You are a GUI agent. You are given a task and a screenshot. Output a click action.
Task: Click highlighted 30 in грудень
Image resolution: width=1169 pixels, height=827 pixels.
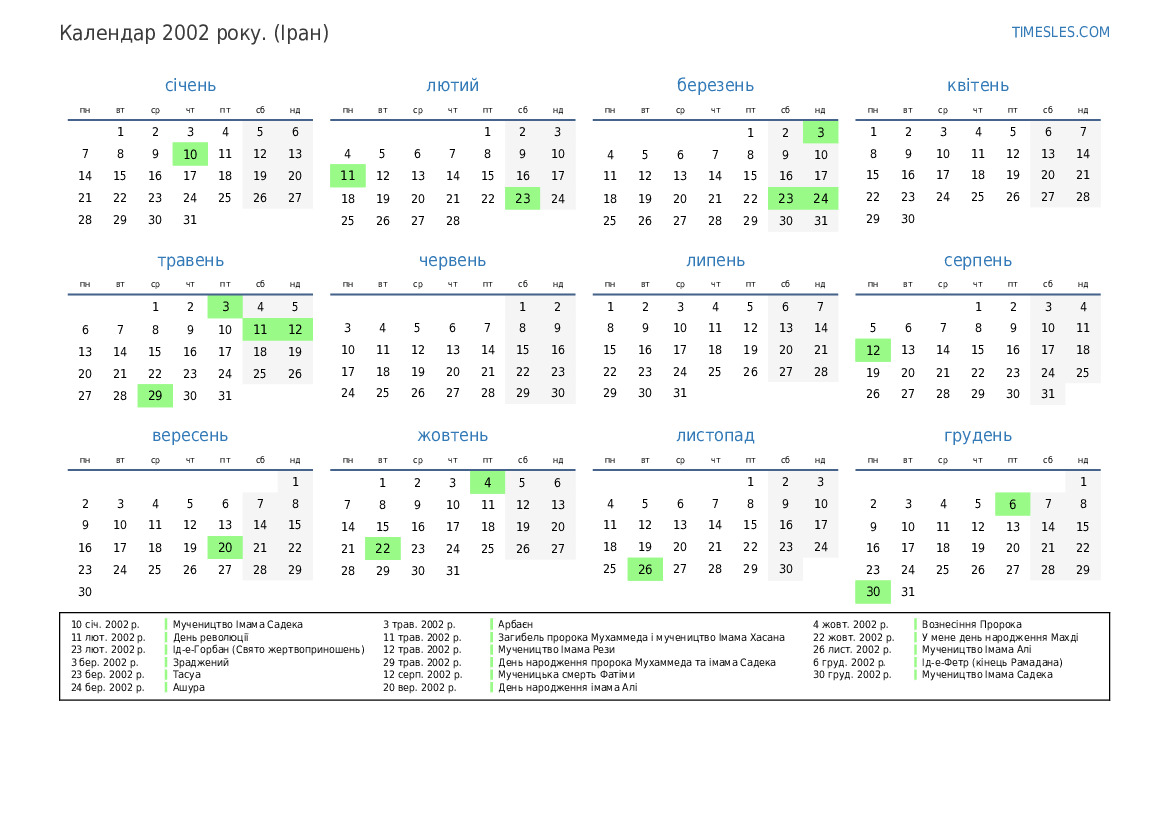pyautogui.click(x=872, y=592)
